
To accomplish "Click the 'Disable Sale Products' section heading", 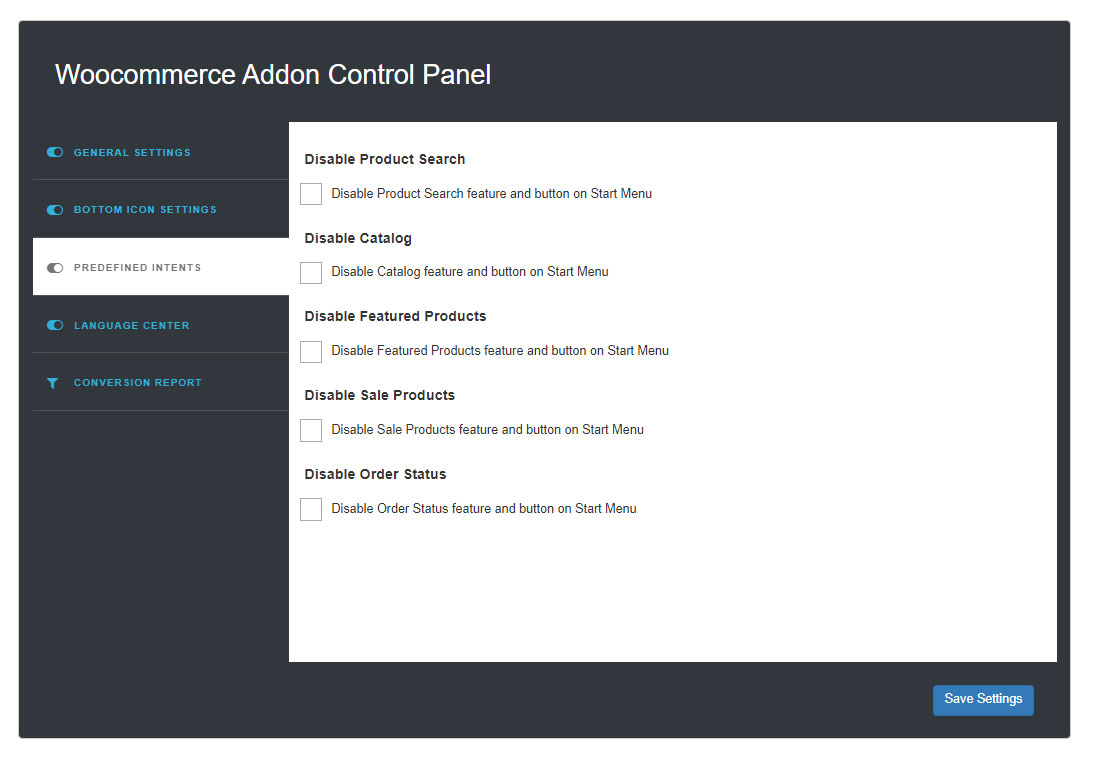I will (x=380, y=395).
